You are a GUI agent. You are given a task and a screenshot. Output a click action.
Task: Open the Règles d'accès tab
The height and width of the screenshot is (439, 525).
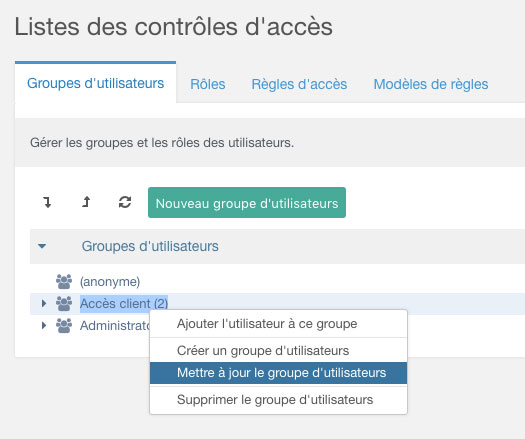click(x=299, y=84)
